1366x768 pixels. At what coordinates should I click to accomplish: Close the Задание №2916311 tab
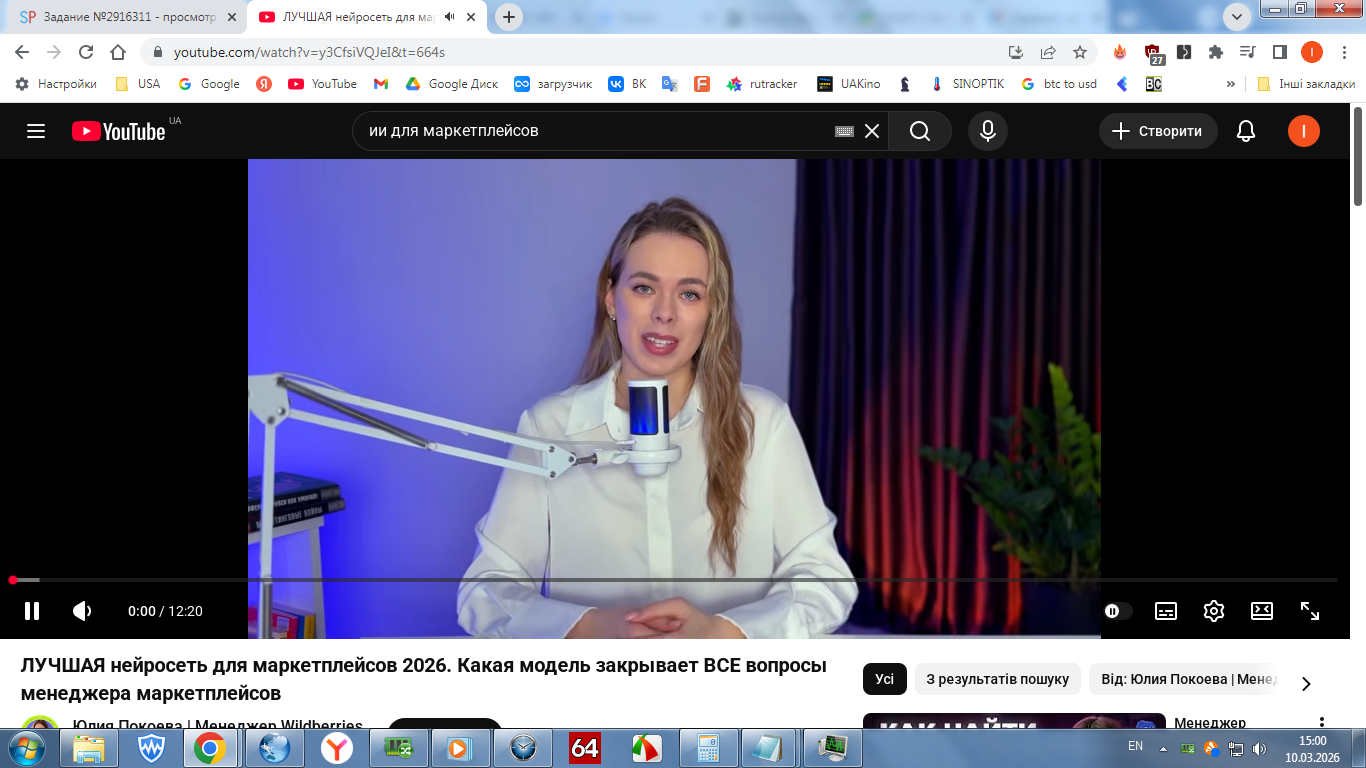point(232,17)
